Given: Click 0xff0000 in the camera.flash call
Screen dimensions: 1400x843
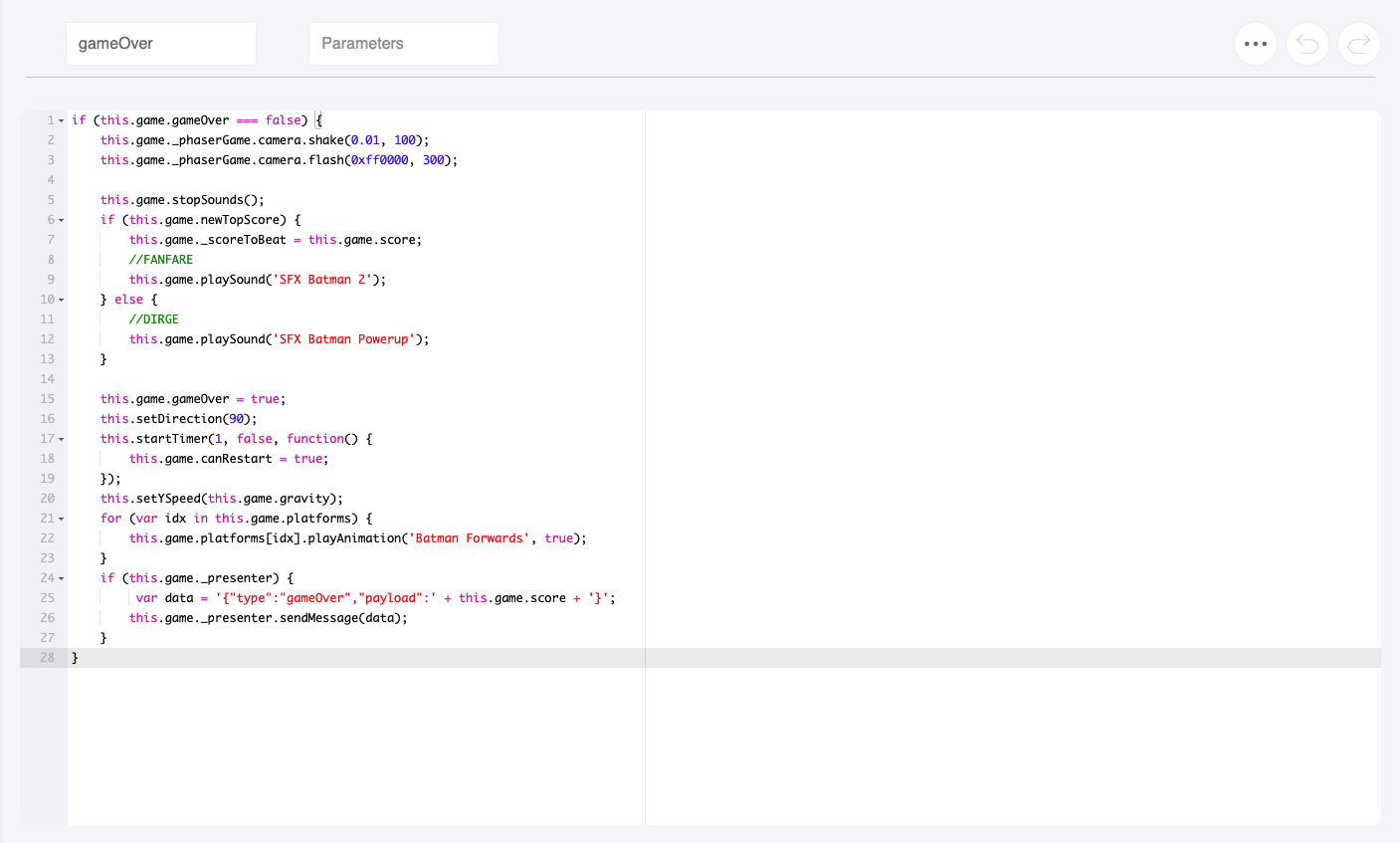Looking at the screenshot, I should pos(380,160).
